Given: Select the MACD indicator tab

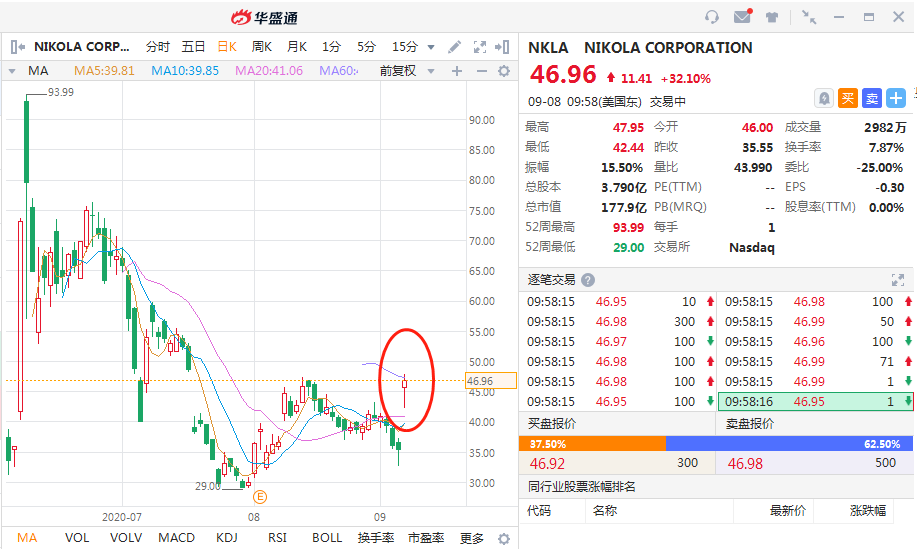Looking at the screenshot, I should (176, 538).
